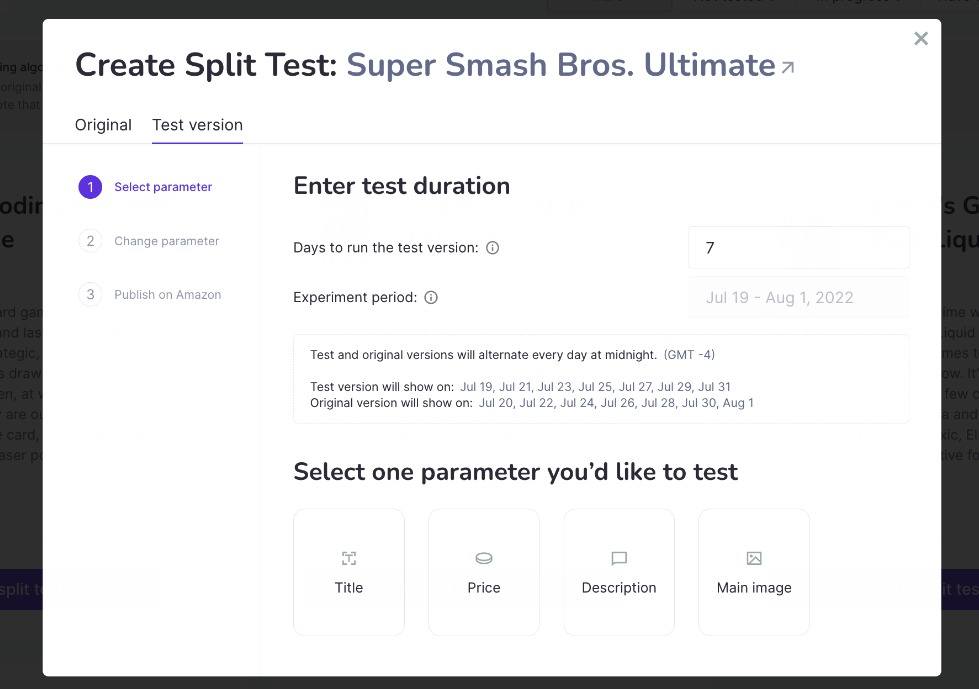This screenshot has width=979, height=689.
Task: Click info icon beside Experiment period
Action: click(x=431, y=298)
